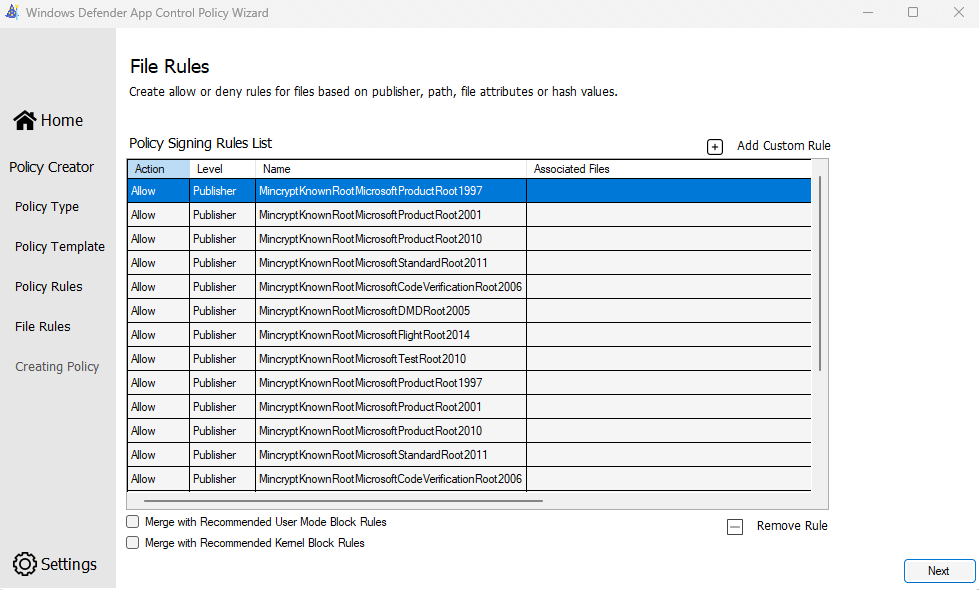
Task: Click the Add Custom Rule plus icon
Action: pyautogui.click(x=715, y=147)
